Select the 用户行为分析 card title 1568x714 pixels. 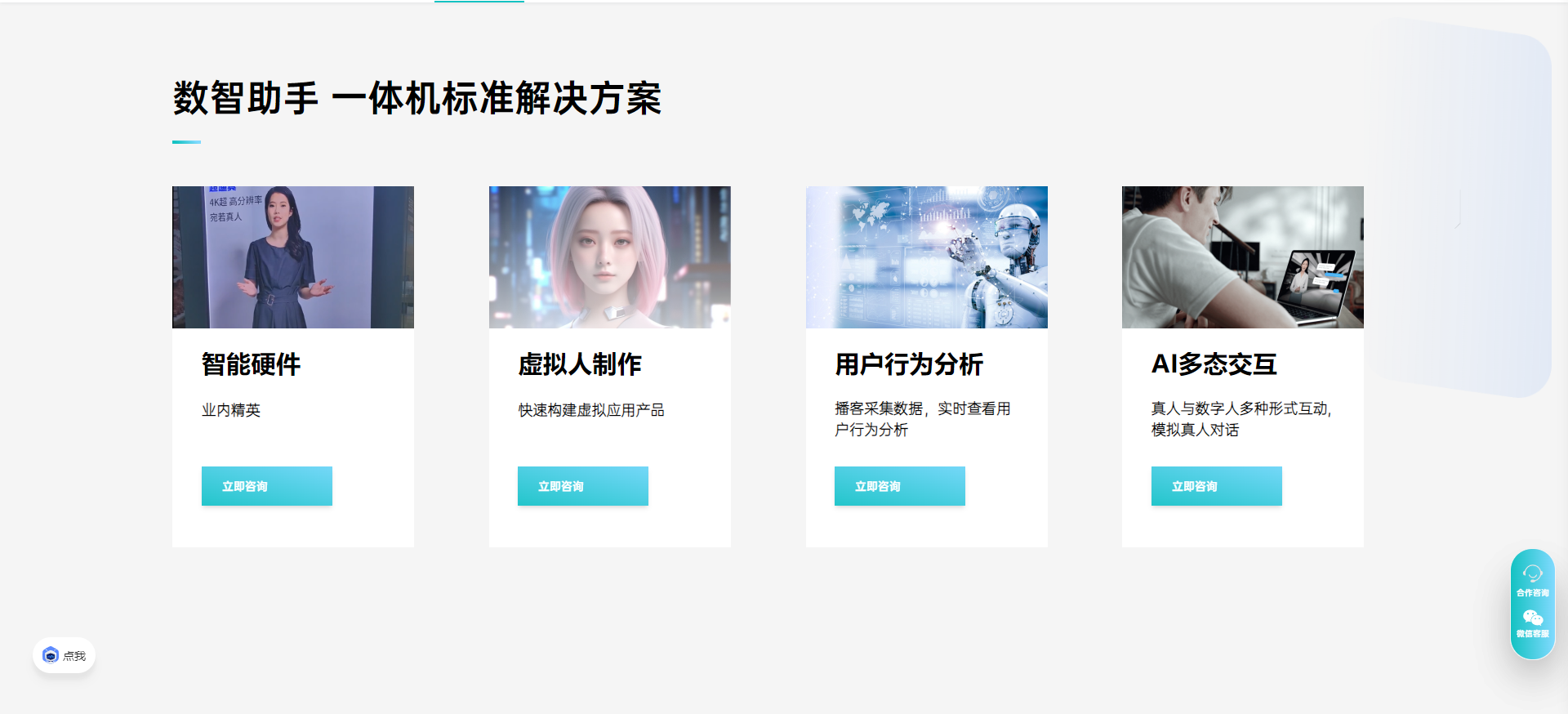[x=909, y=364]
